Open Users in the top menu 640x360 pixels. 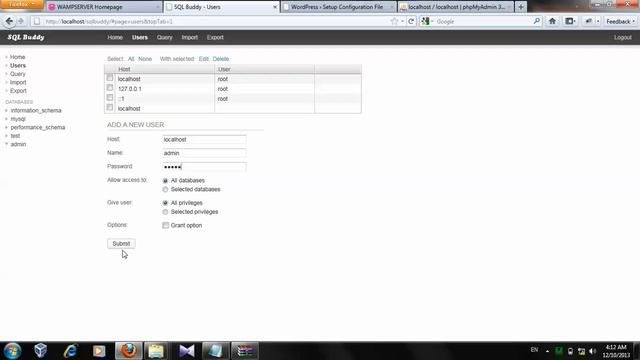click(140, 37)
